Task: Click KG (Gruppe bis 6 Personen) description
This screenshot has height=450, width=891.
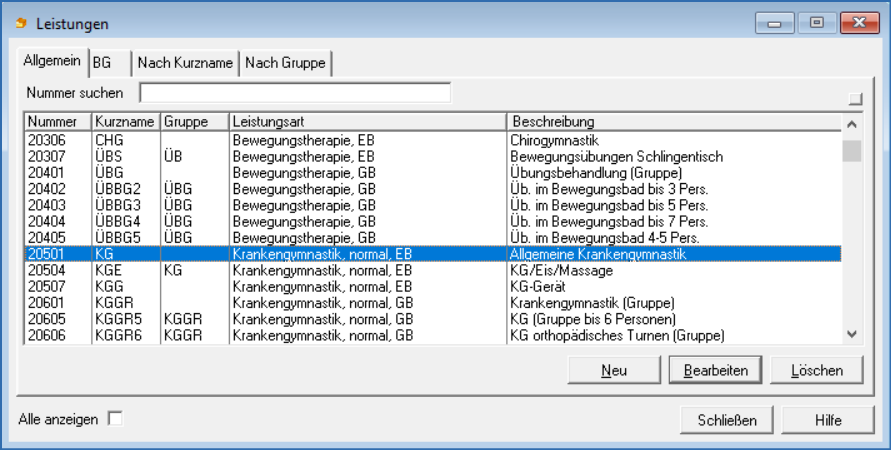Action: tap(593, 319)
